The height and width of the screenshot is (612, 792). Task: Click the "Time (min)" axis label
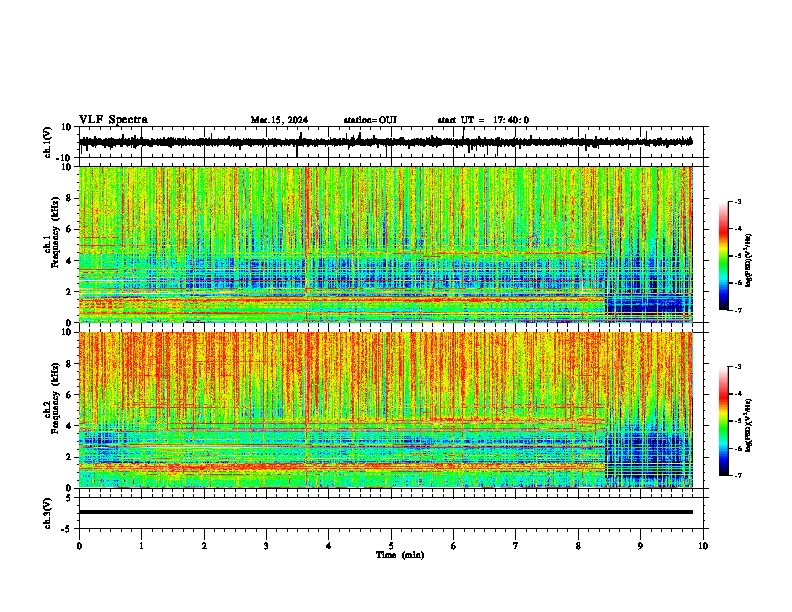[400, 555]
